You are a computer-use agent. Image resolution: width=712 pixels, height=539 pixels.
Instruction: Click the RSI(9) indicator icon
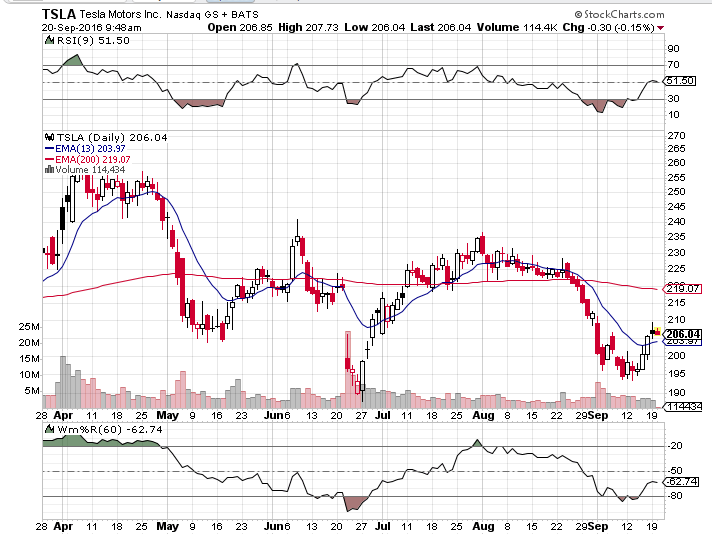point(49,40)
